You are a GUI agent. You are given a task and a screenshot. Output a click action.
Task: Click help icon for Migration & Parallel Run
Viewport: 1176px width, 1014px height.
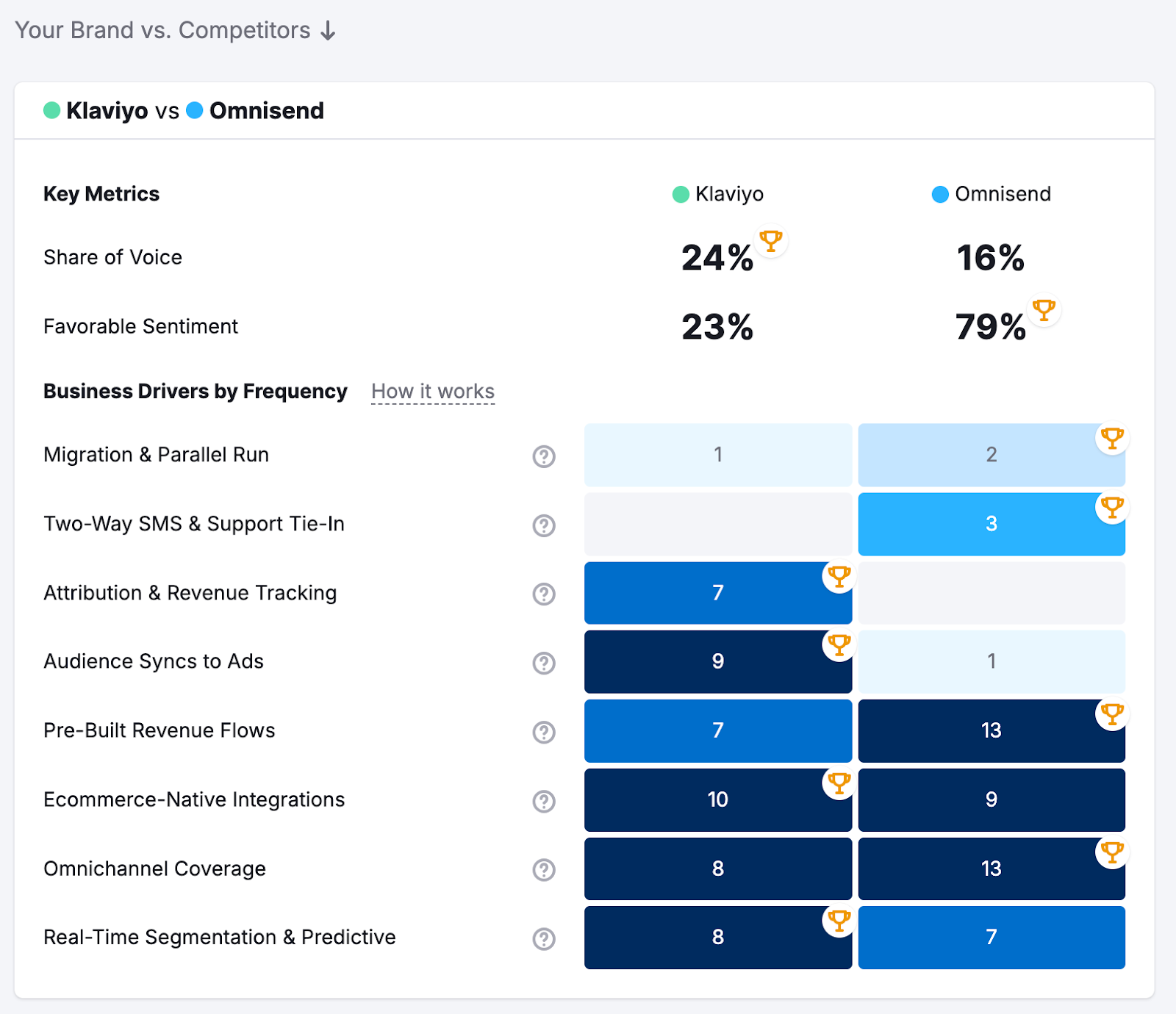(544, 456)
